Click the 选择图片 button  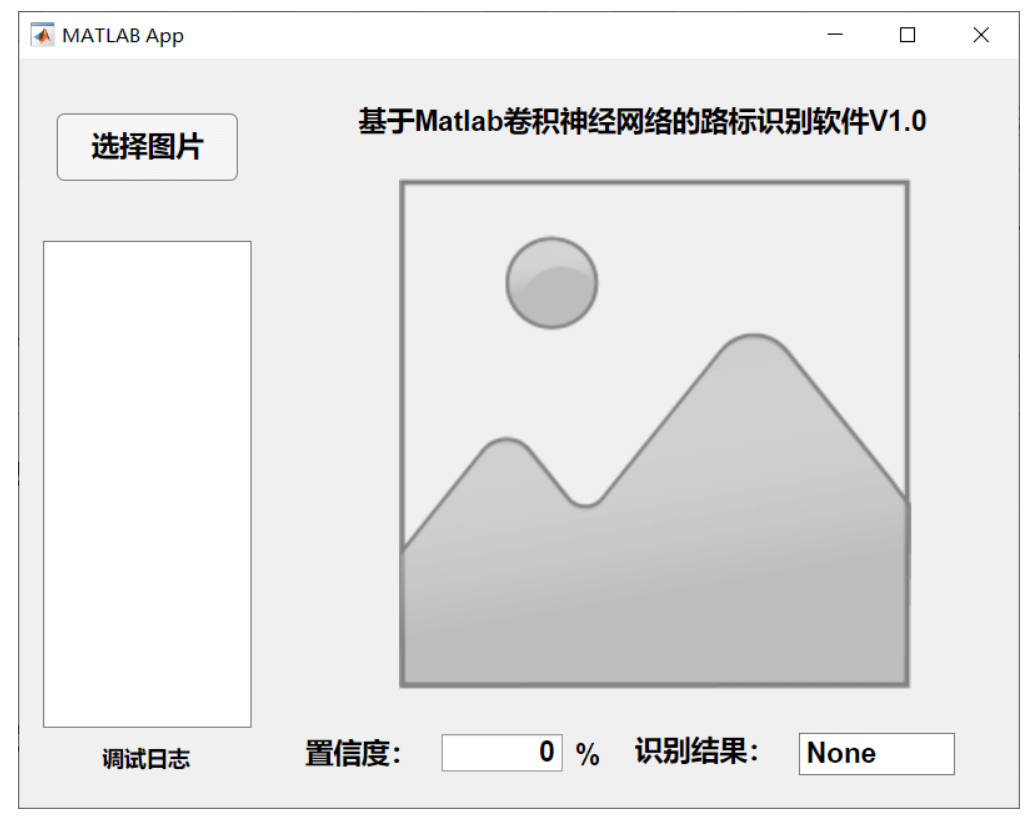tap(148, 147)
